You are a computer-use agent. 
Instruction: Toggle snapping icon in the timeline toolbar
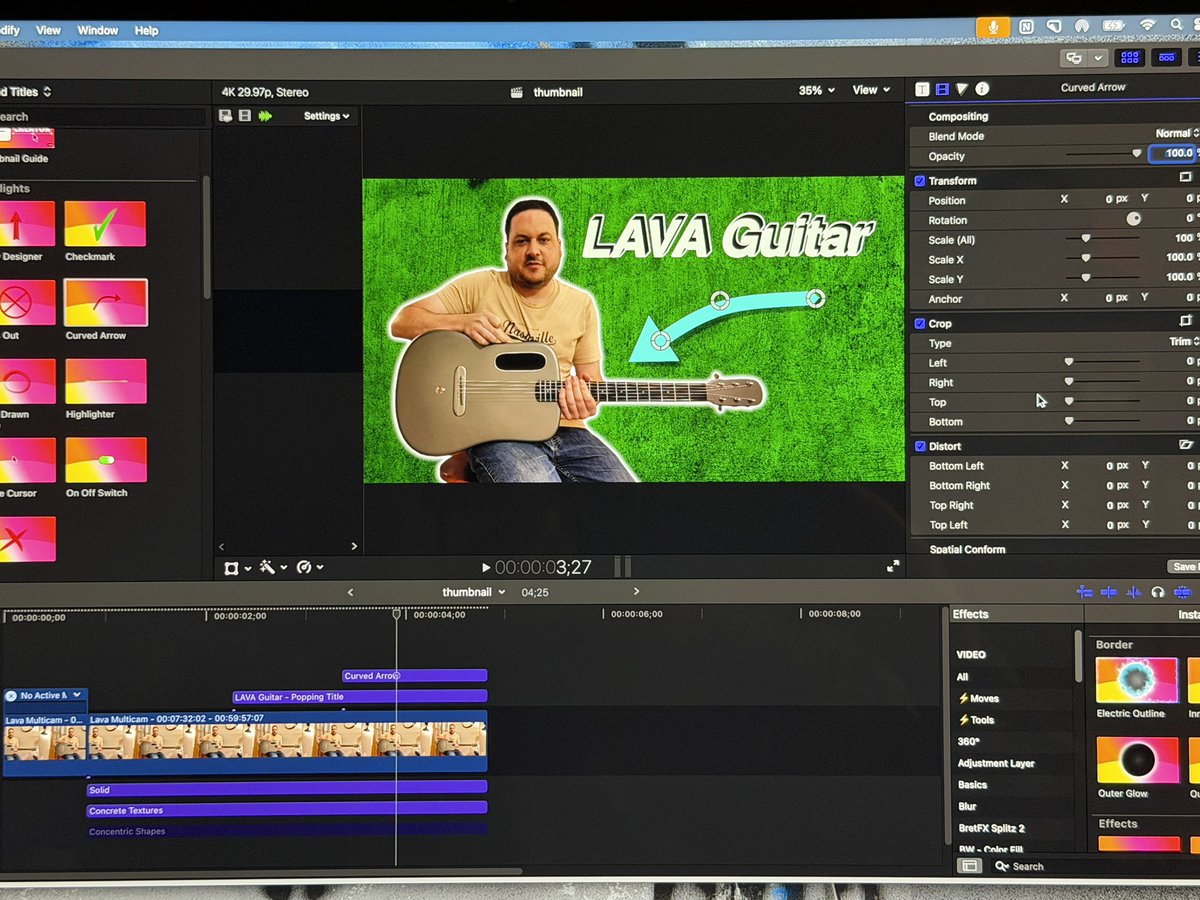1183,592
